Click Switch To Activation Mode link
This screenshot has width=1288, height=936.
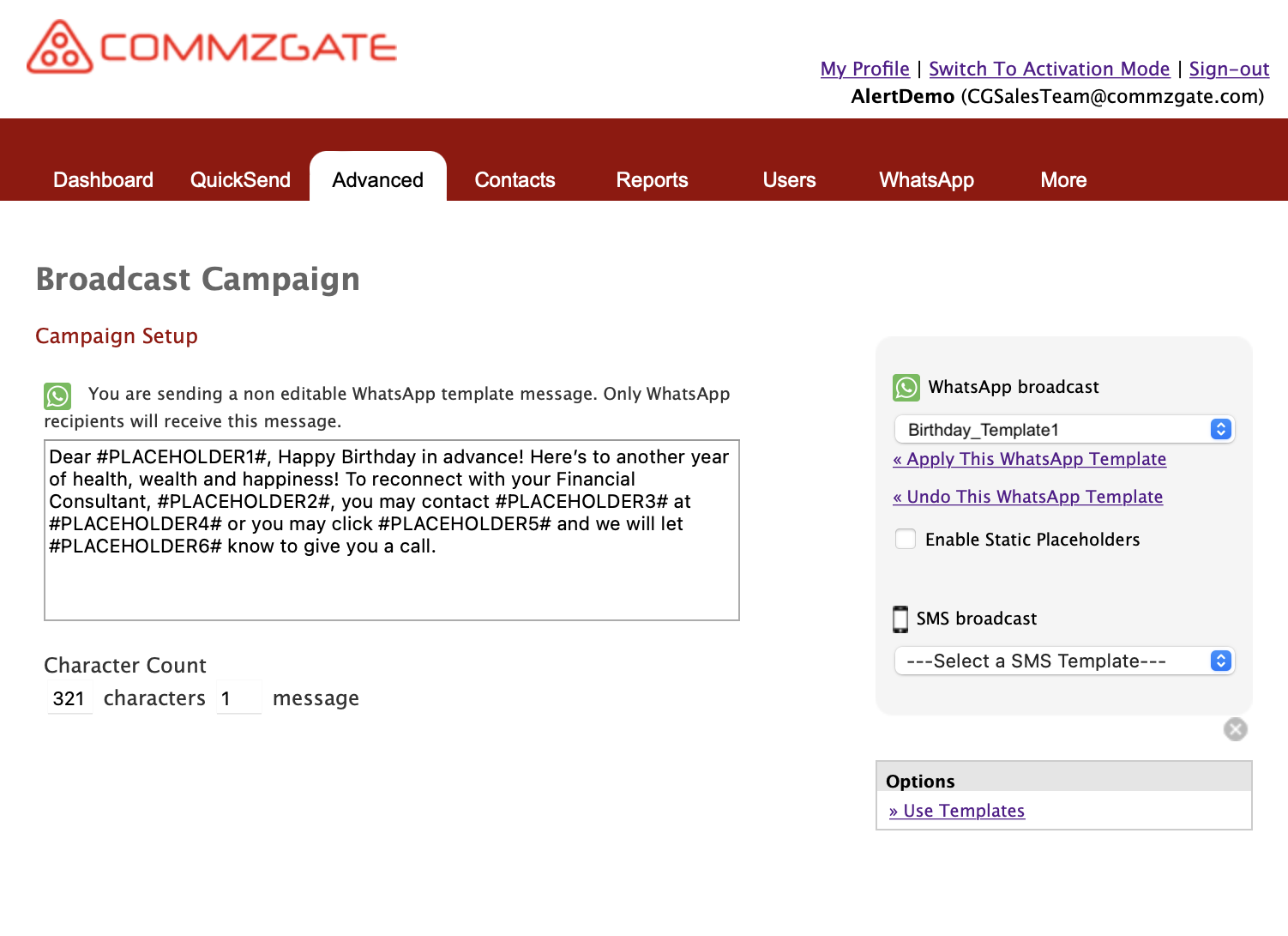pos(1049,69)
